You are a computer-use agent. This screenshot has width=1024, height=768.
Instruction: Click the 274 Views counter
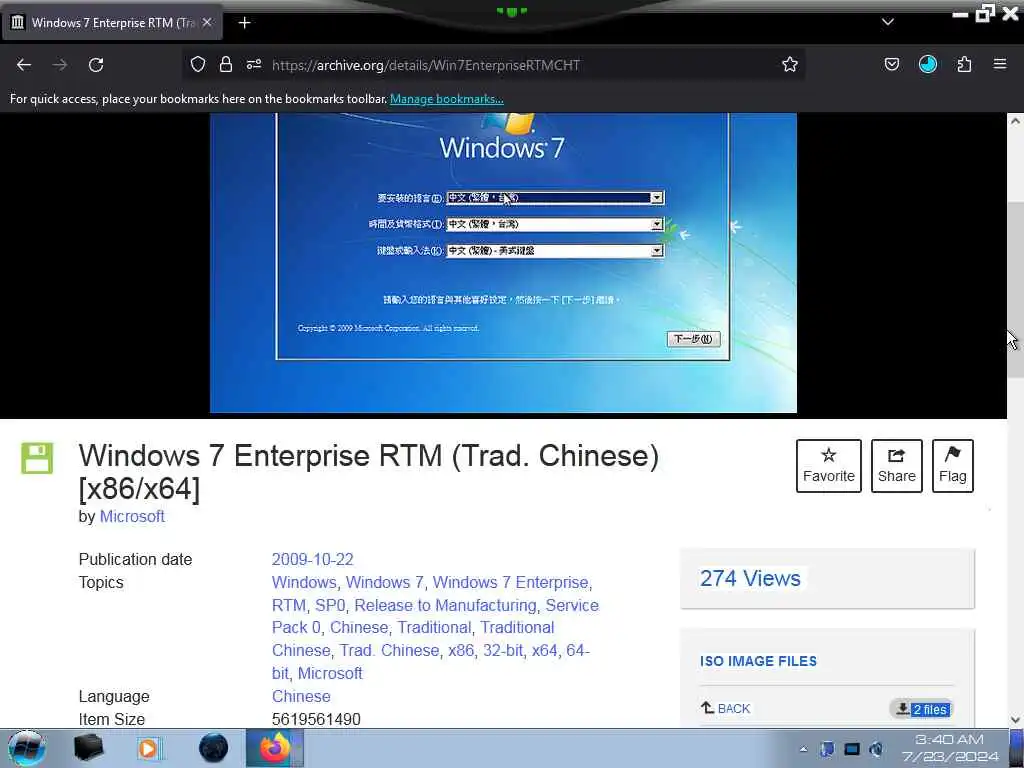click(750, 579)
